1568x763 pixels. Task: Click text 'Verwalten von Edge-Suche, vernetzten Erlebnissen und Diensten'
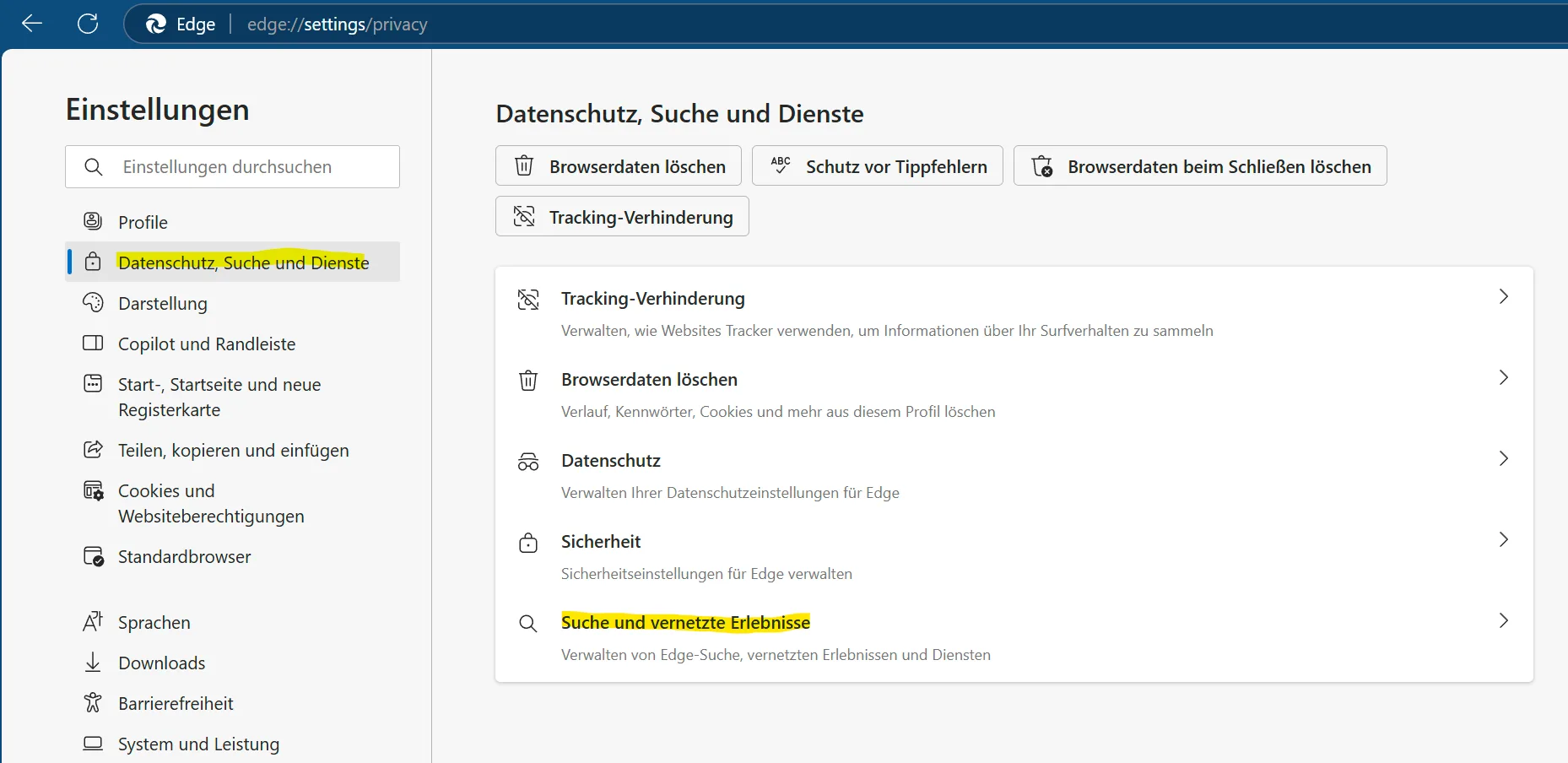pyautogui.click(x=776, y=655)
